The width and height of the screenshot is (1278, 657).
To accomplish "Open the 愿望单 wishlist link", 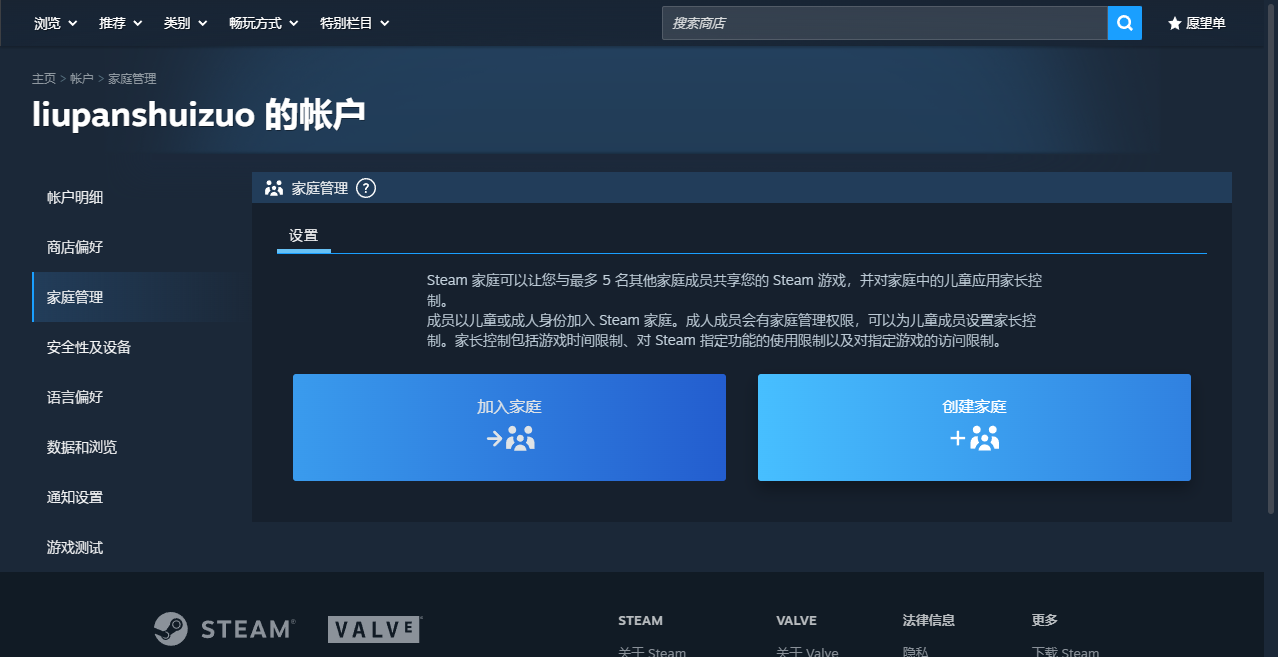I will pos(1196,23).
